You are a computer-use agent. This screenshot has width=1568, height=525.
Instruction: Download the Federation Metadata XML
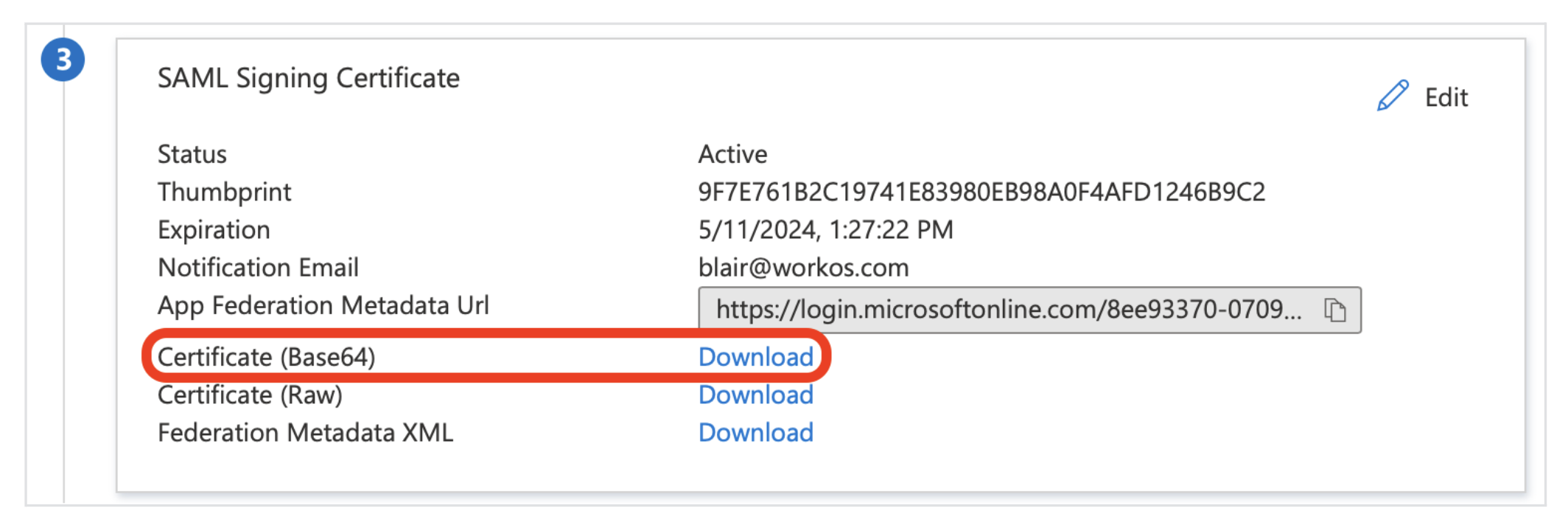(x=755, y=432)
